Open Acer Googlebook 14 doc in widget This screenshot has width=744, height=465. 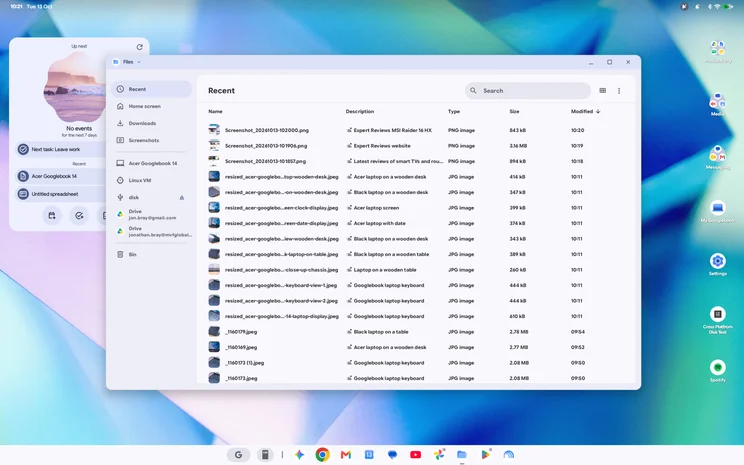click(x=61, y=177)
